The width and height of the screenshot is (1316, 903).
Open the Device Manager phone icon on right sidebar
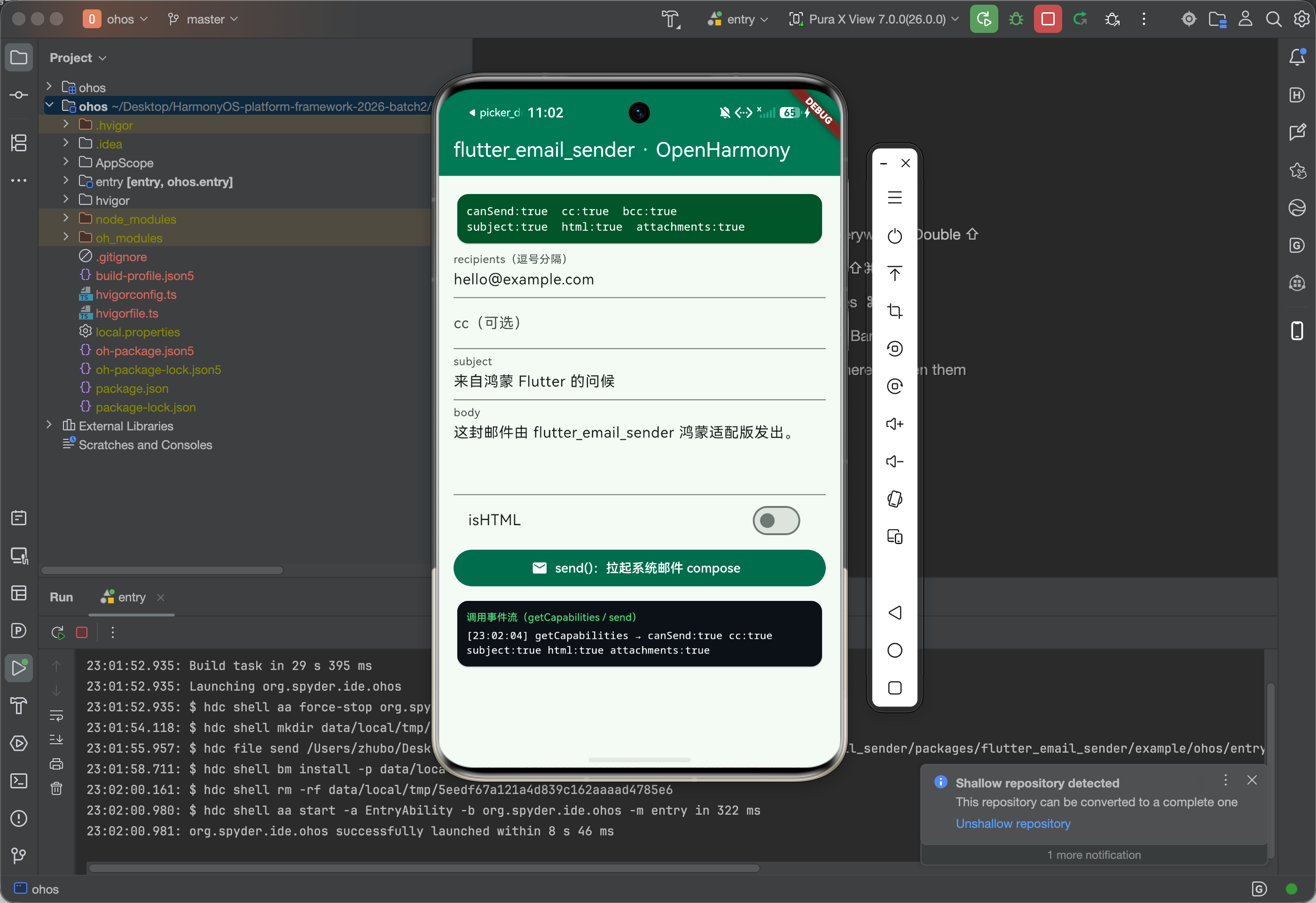pos(1297,331)
